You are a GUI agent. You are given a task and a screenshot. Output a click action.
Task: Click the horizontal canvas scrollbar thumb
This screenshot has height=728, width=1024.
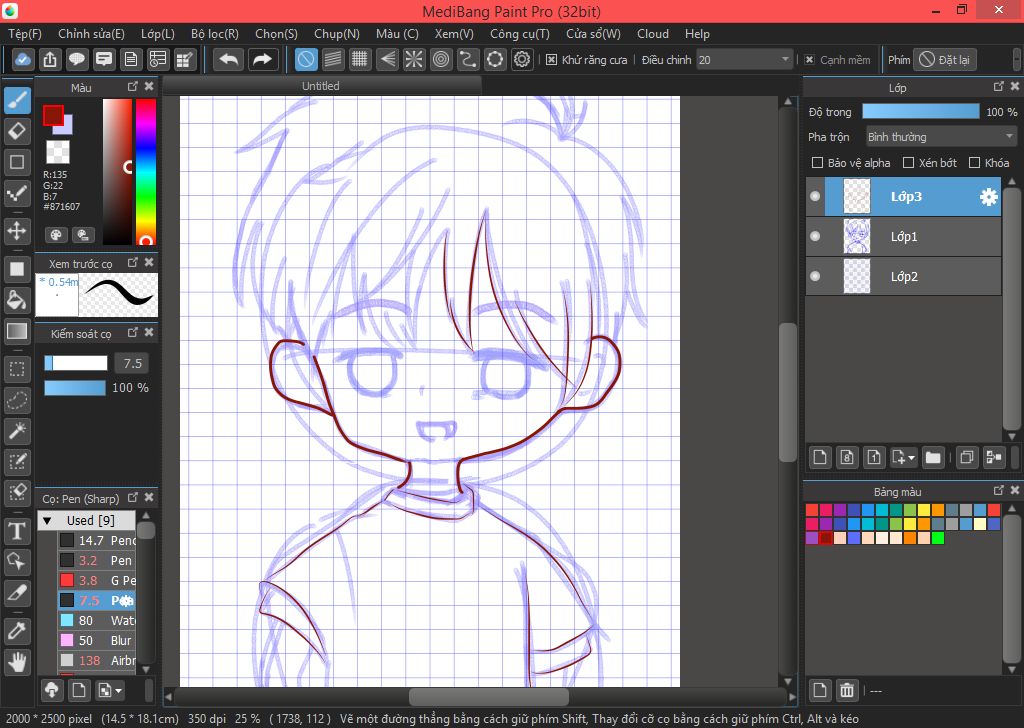[x=488, y=696]
